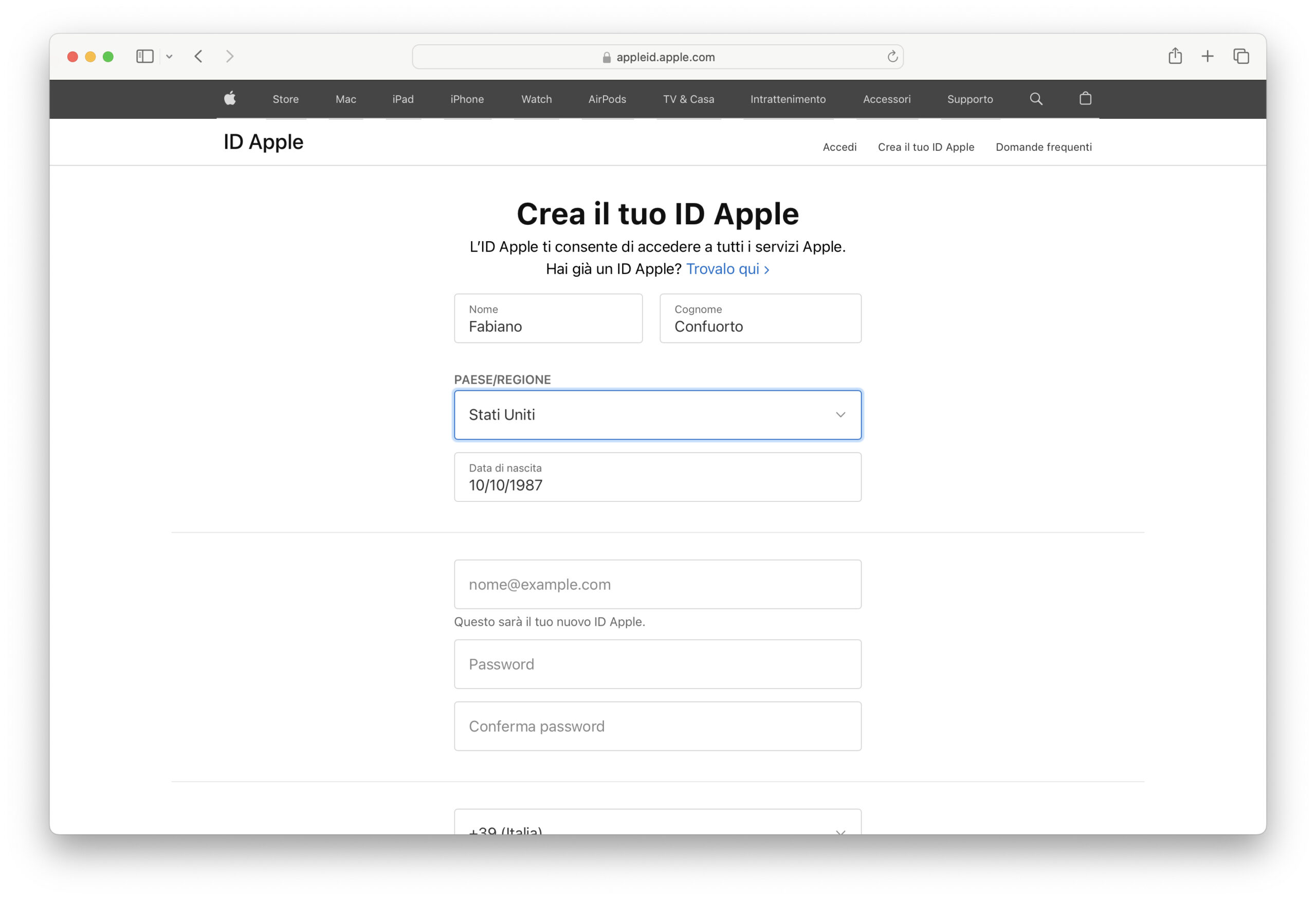Open the Domande frequenti link
Image resolution: width=1316 pixels, height=900 pixels.
pos(1044,147)
